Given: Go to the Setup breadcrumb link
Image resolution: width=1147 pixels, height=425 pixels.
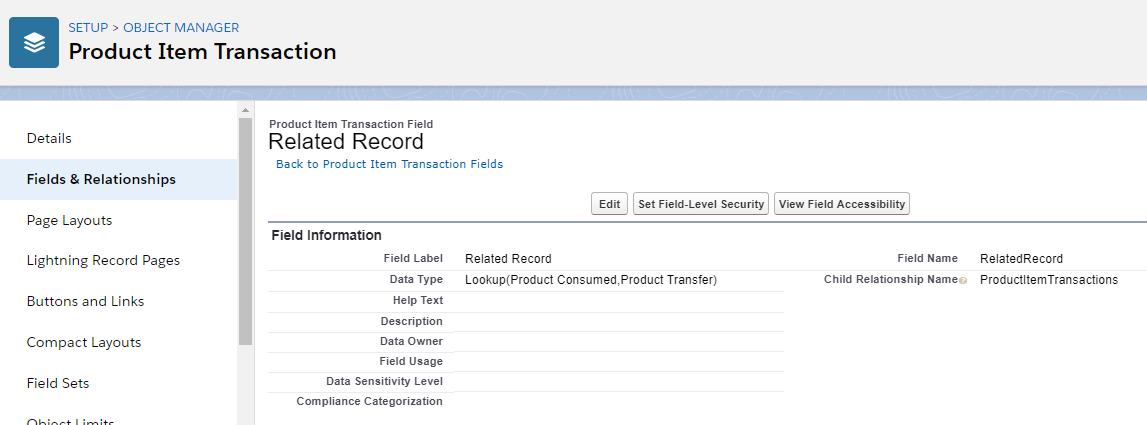Looking at the screenshot, I should tap(88, 28).
